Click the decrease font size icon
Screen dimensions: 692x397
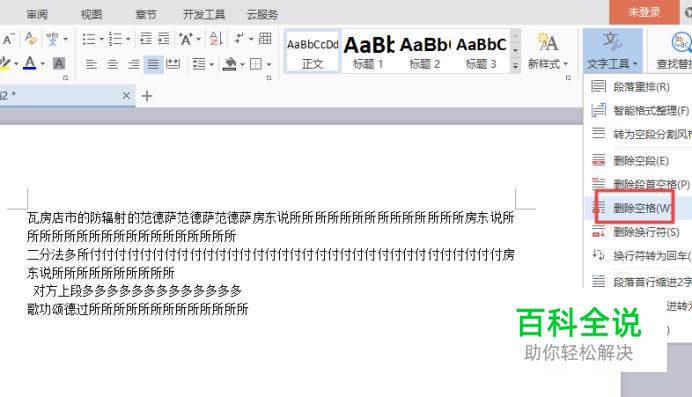pos(8,40)
